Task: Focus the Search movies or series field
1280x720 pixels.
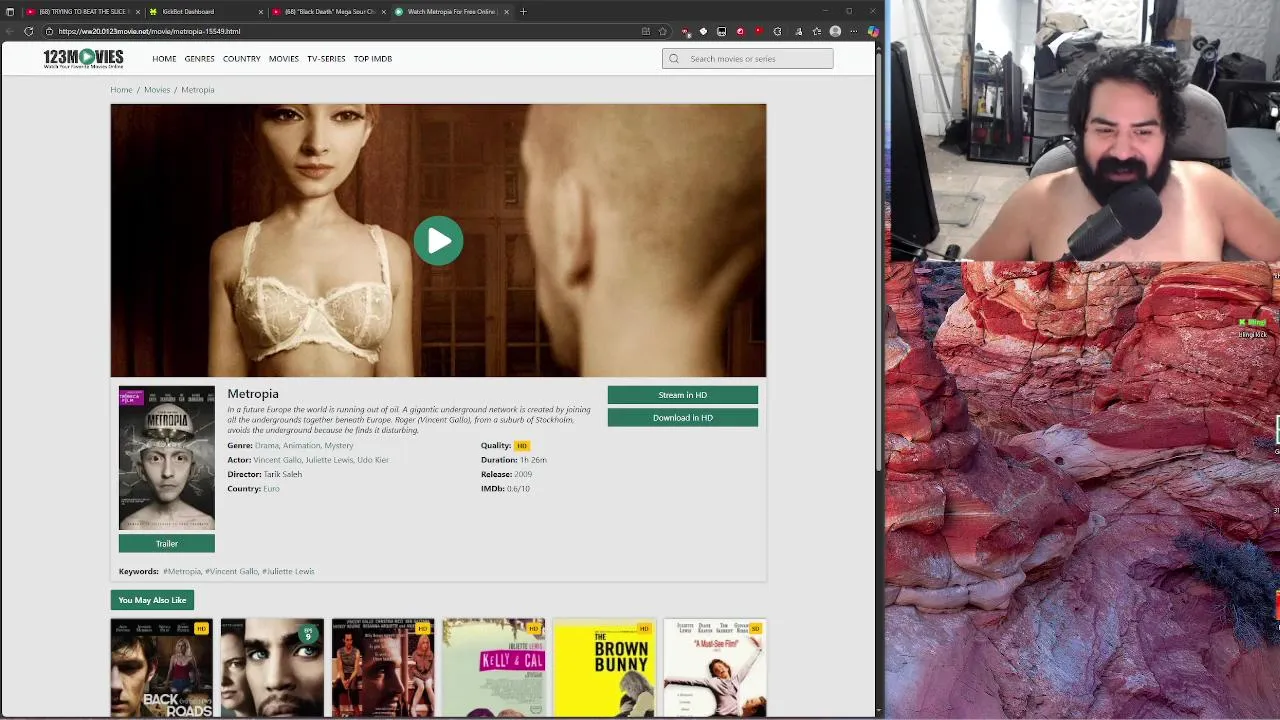Action: [x=747, y=59]
